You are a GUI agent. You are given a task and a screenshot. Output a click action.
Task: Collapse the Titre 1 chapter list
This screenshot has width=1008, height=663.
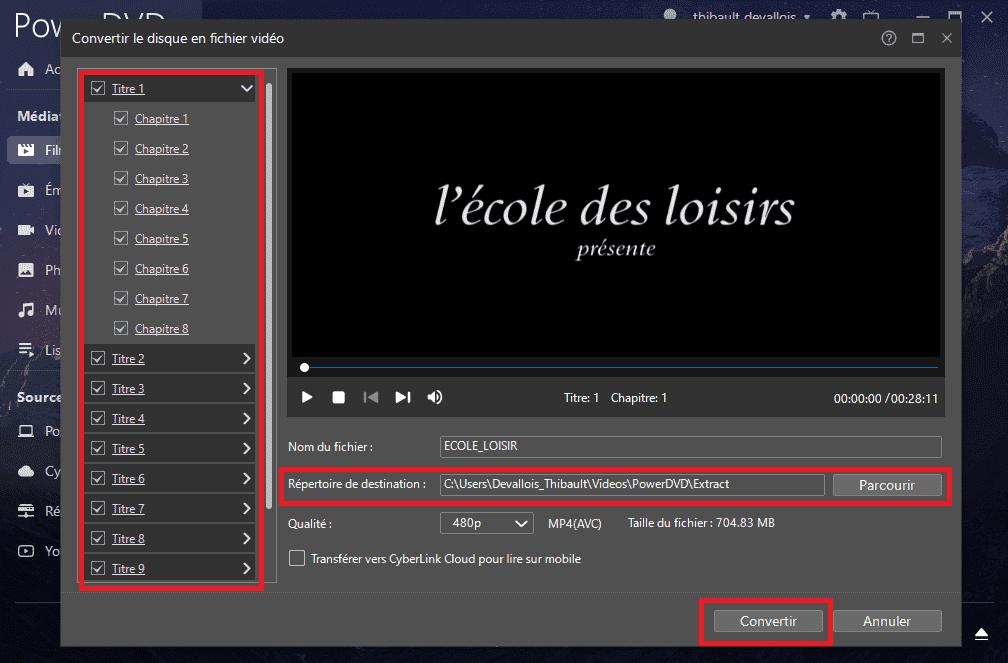(247, 88)
